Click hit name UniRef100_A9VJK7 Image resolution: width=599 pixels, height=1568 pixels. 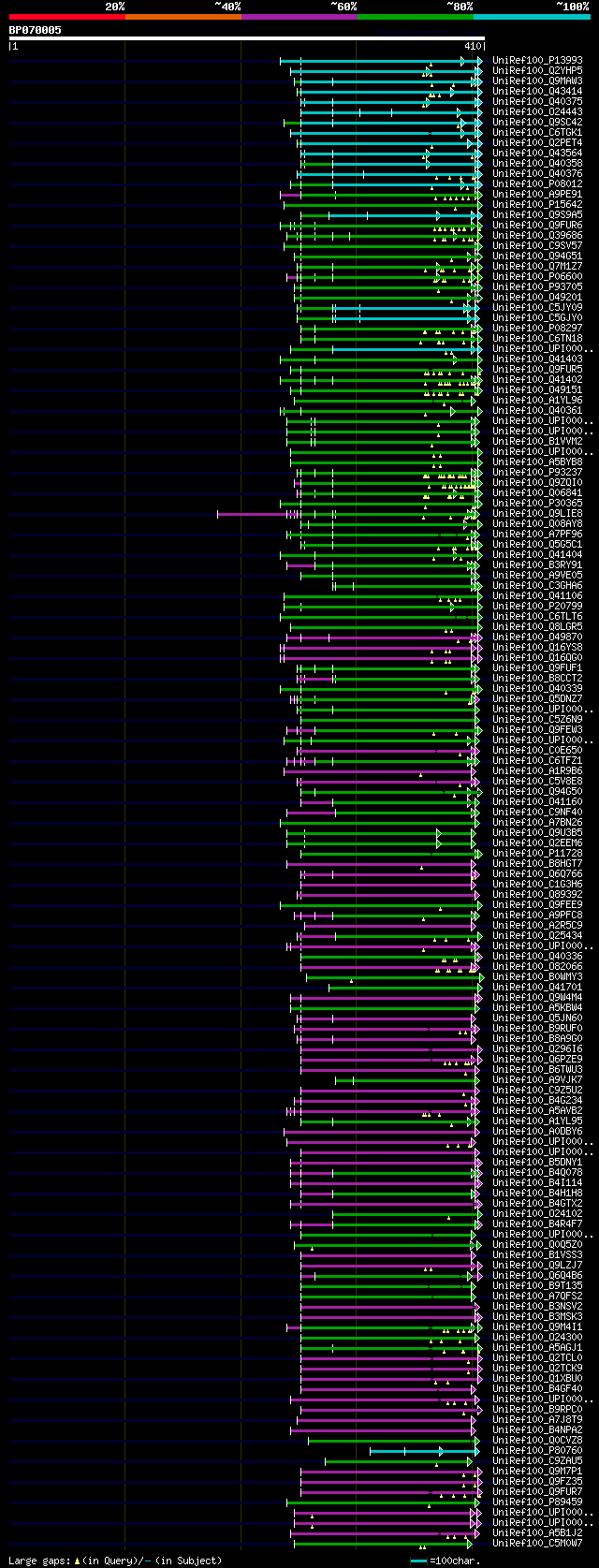coord(537,1080)
